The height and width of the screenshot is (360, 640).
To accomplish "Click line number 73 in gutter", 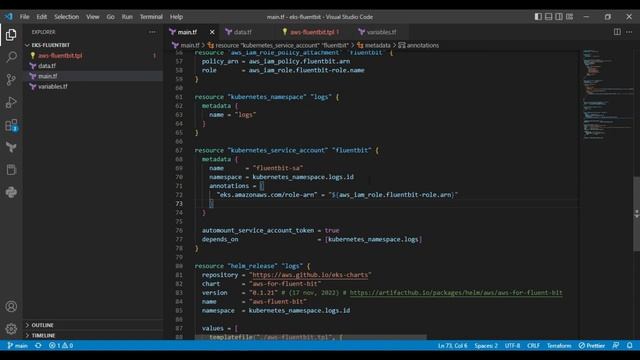I will pos(179,204).
